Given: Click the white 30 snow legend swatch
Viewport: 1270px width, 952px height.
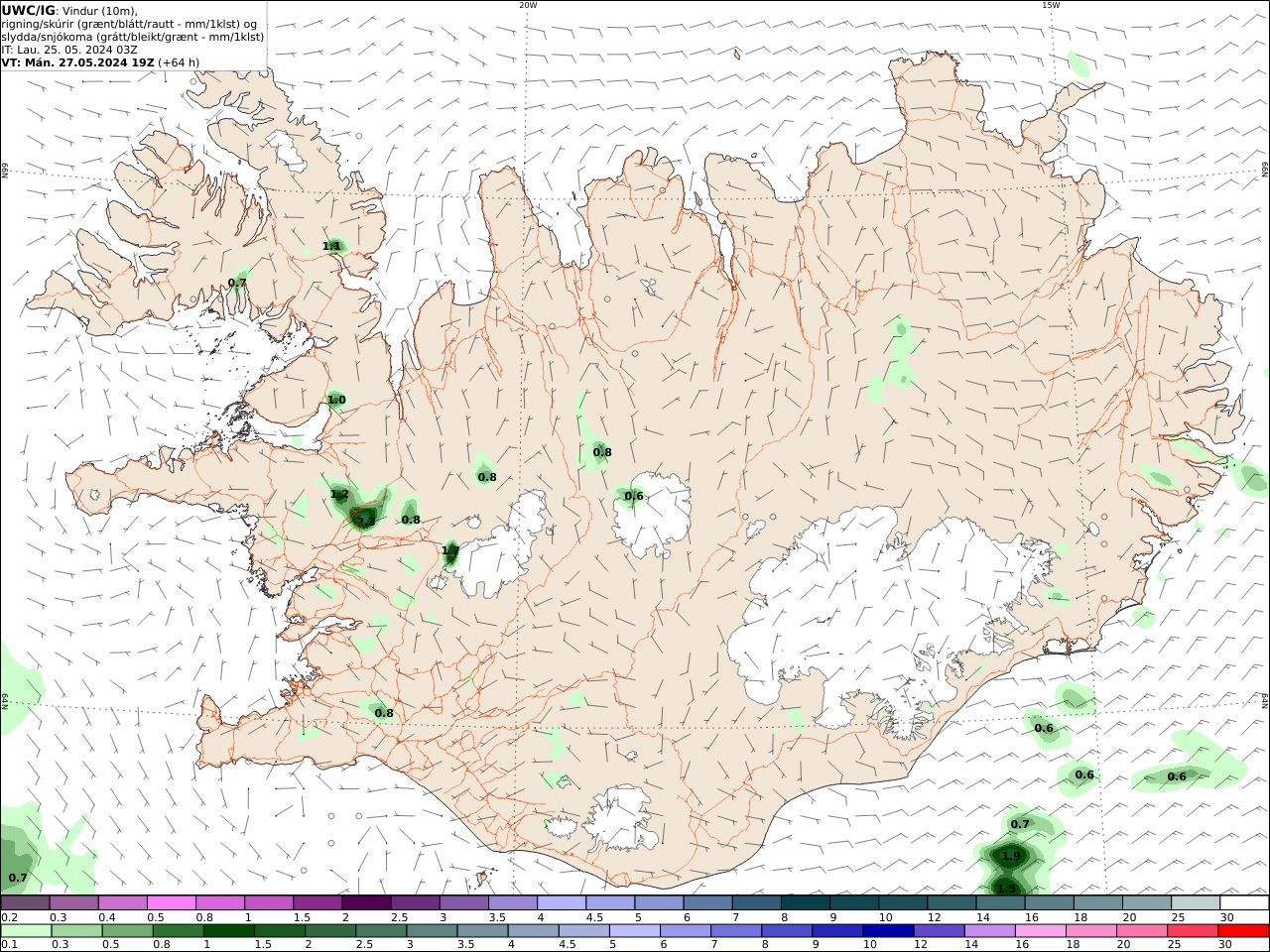Looking at the screenshot, I should [x=1244, y=902].
